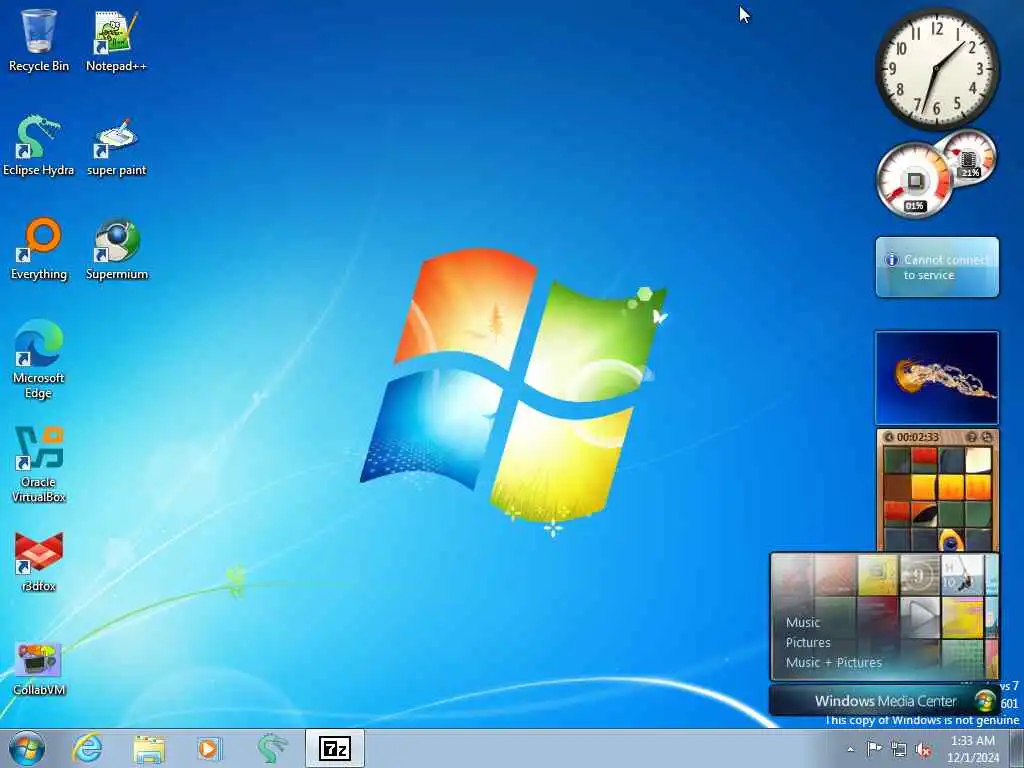The image size is (1024, 768).
Task: Click the 'Cannot connect to service' gadget
Action: 937,267
